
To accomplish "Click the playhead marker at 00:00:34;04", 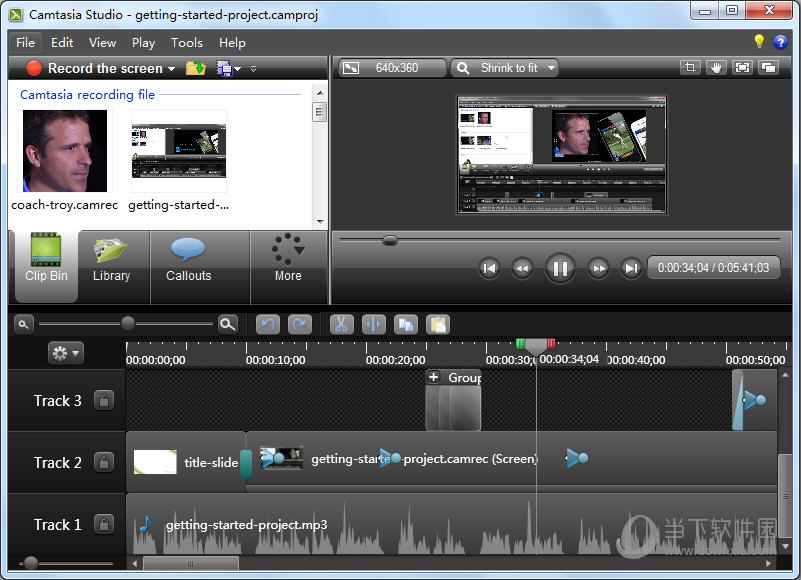I will point(536,346).
